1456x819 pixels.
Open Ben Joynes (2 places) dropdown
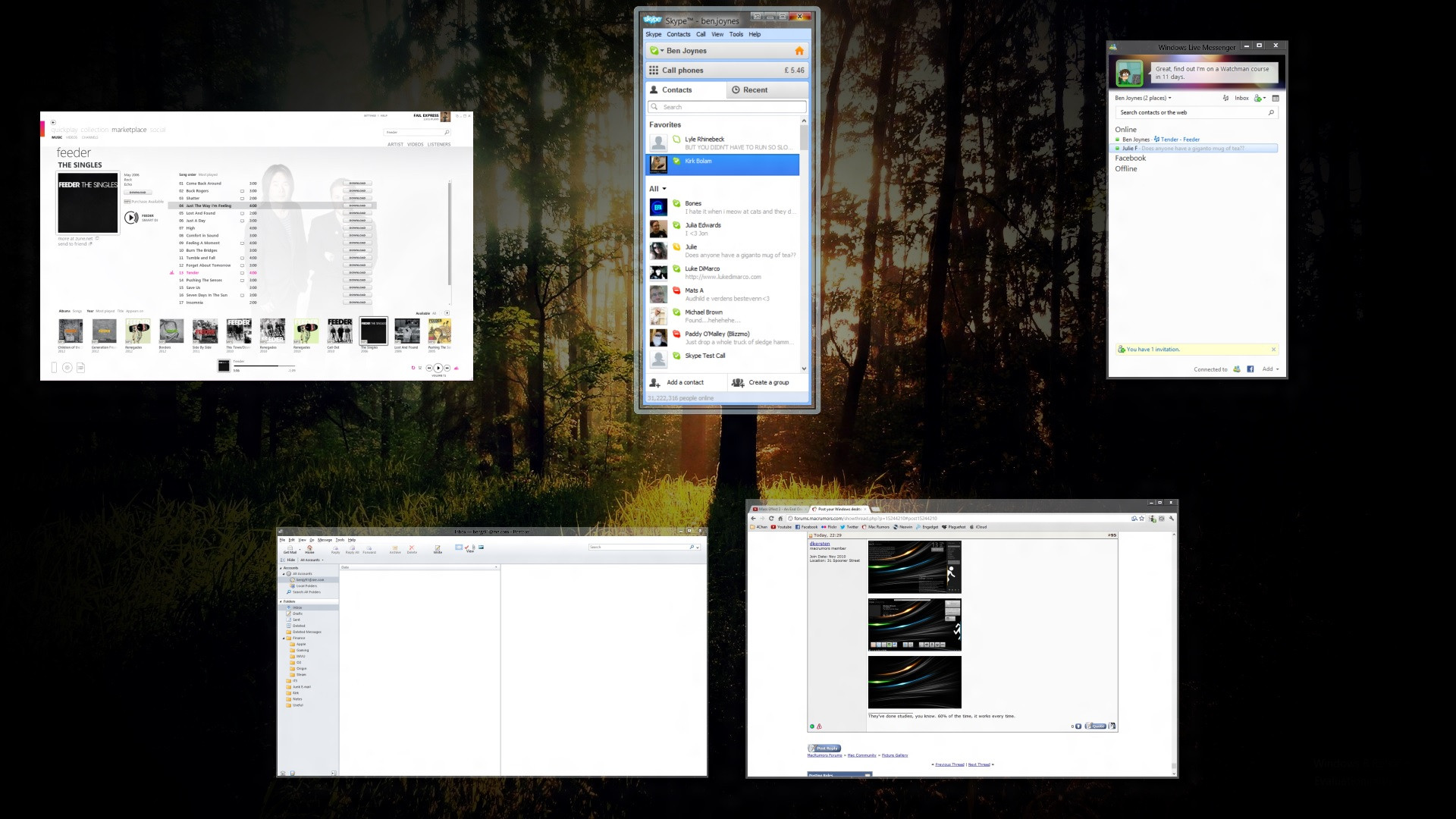point(1143,98)
